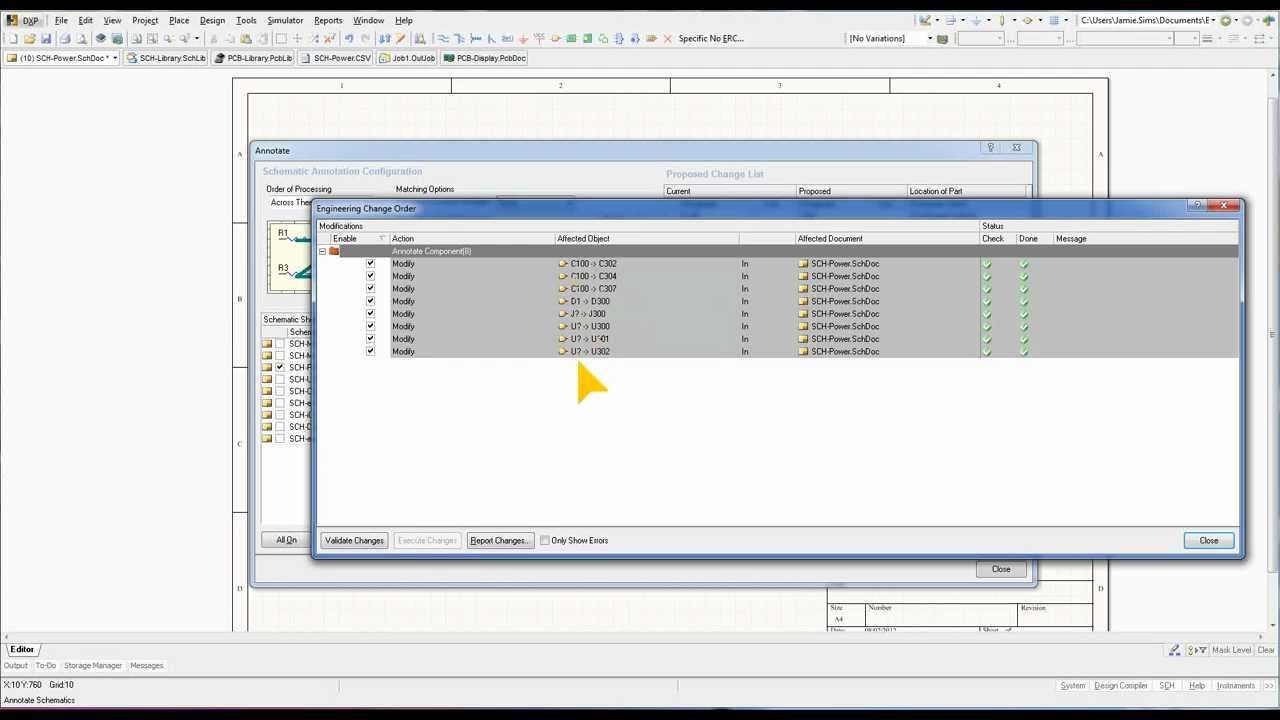The height and width of the screenshot is (720, 1280).
Task: Click the Place Part toolbar icon
Action: (555, 39)
